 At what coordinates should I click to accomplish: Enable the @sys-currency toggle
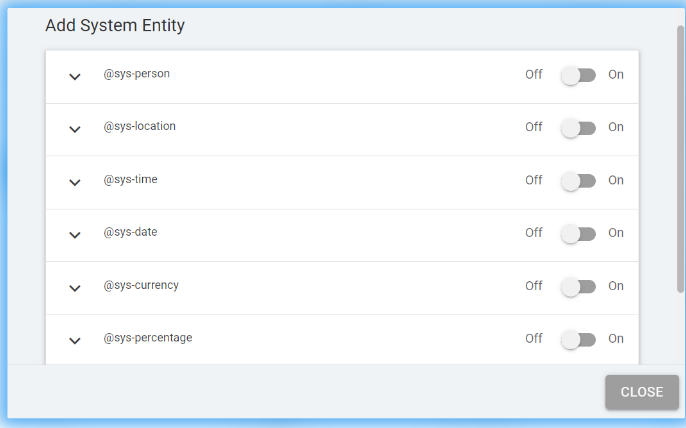pyautogui.click(x=578, y=287)
